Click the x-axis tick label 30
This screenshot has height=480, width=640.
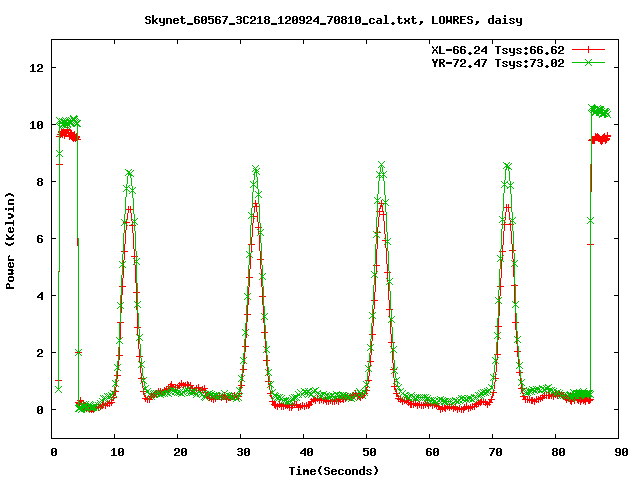tap(243, 452)
